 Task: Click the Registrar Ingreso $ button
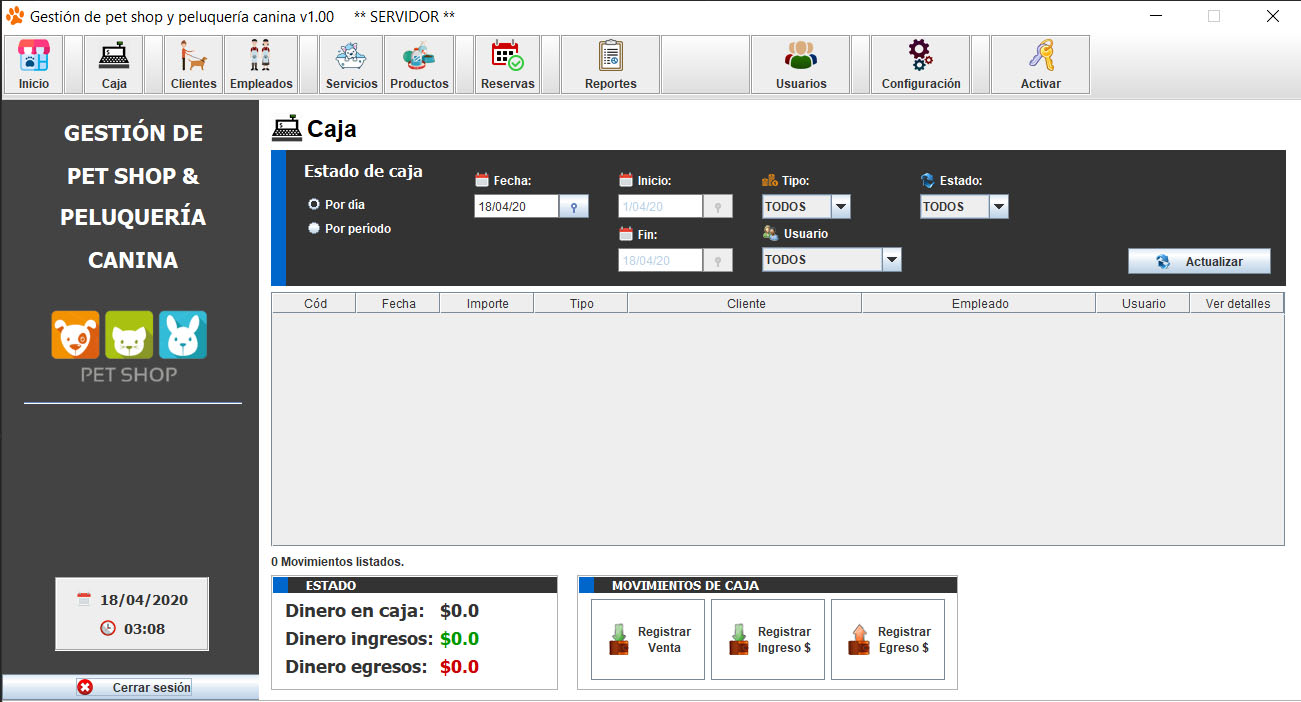click(768, 640)
